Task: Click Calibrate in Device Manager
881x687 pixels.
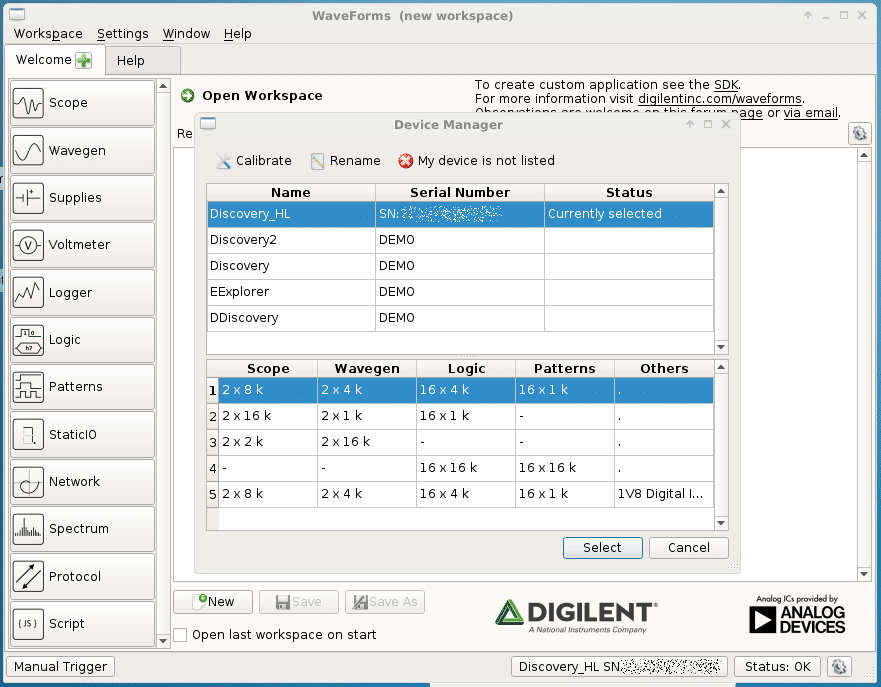Action: point(253,161)
